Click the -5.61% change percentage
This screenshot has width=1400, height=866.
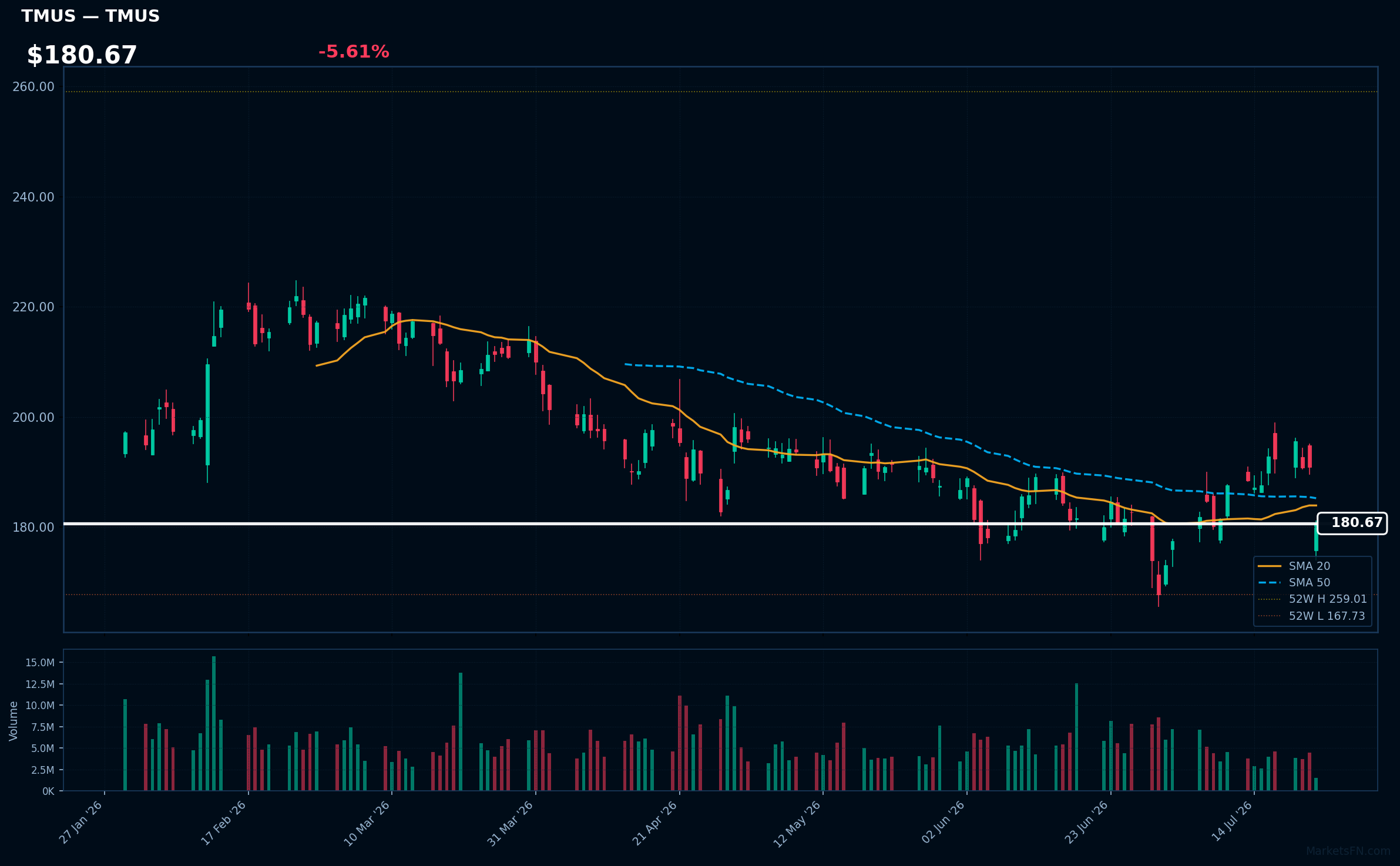[x=354, y=52]
